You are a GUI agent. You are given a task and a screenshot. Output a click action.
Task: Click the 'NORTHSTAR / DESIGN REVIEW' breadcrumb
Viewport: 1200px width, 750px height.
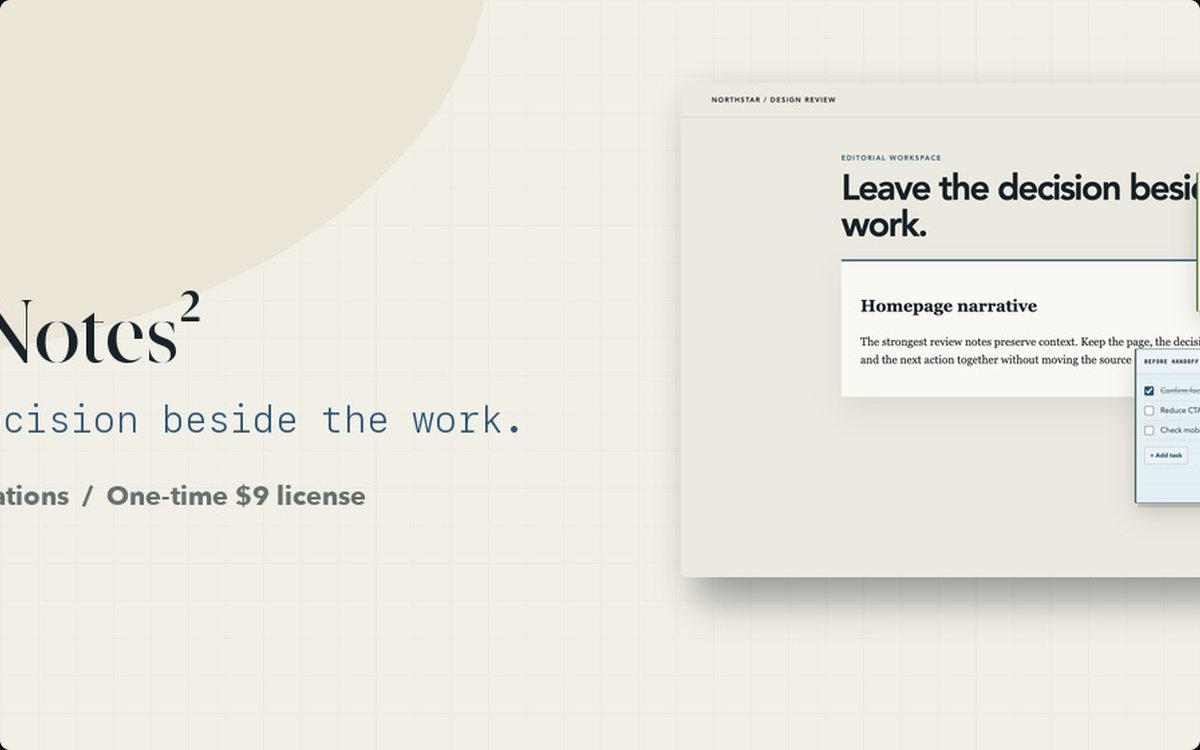coord(773,100)
